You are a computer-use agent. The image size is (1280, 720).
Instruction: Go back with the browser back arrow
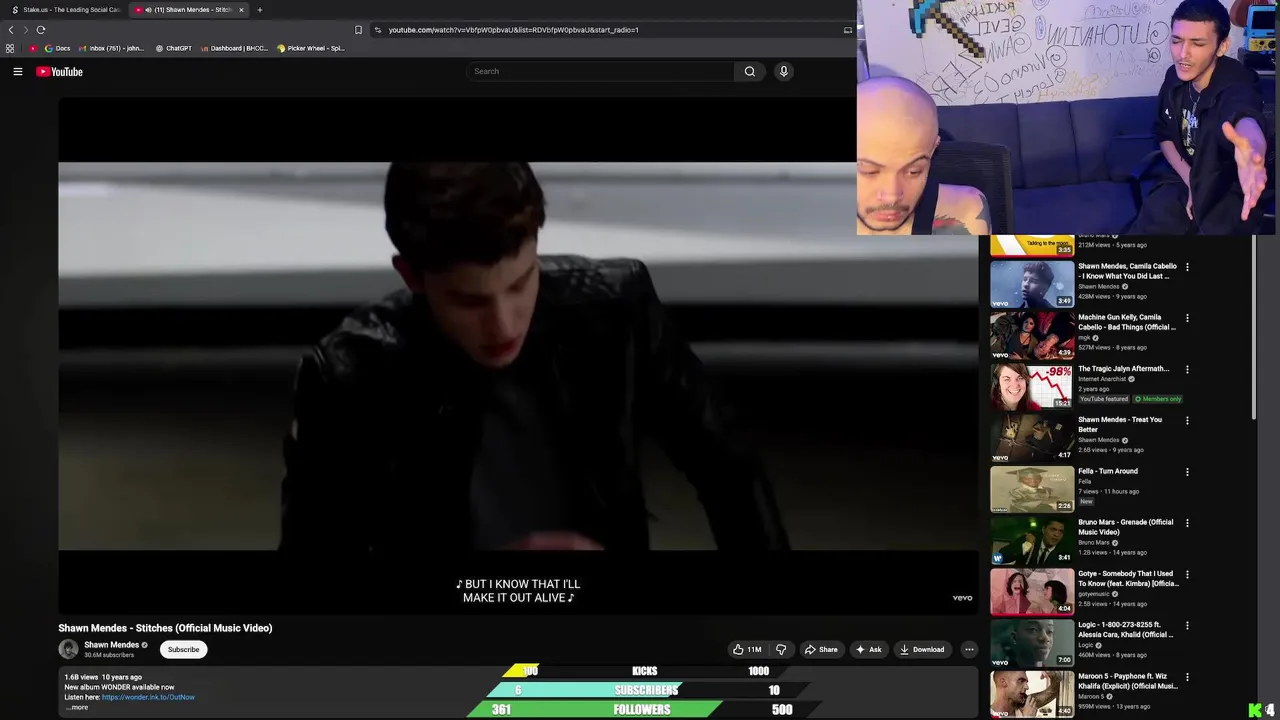point(11,30)
